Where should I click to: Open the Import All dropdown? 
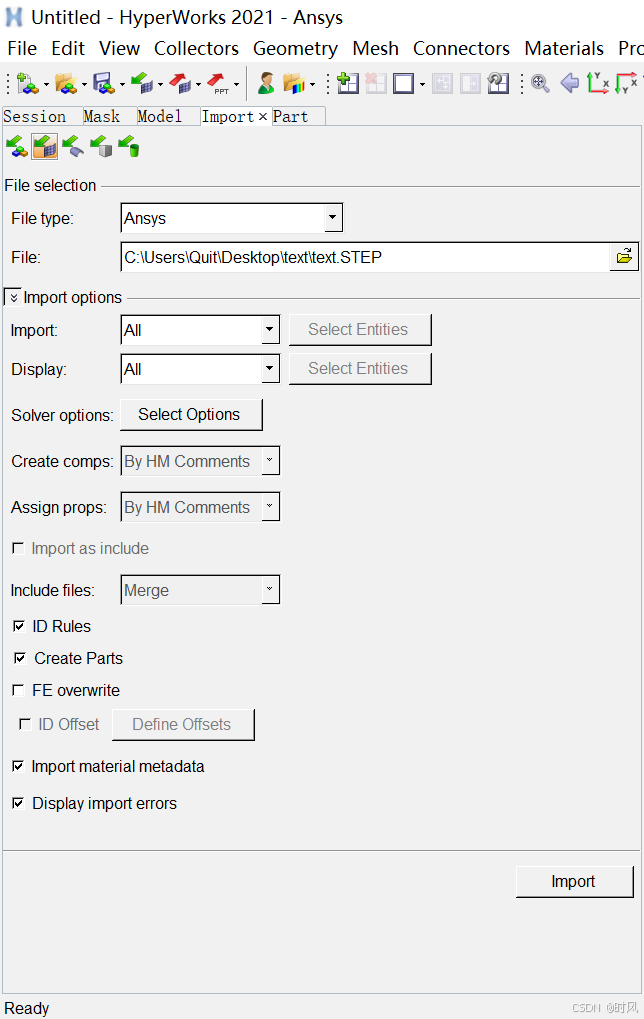point(270,329)
